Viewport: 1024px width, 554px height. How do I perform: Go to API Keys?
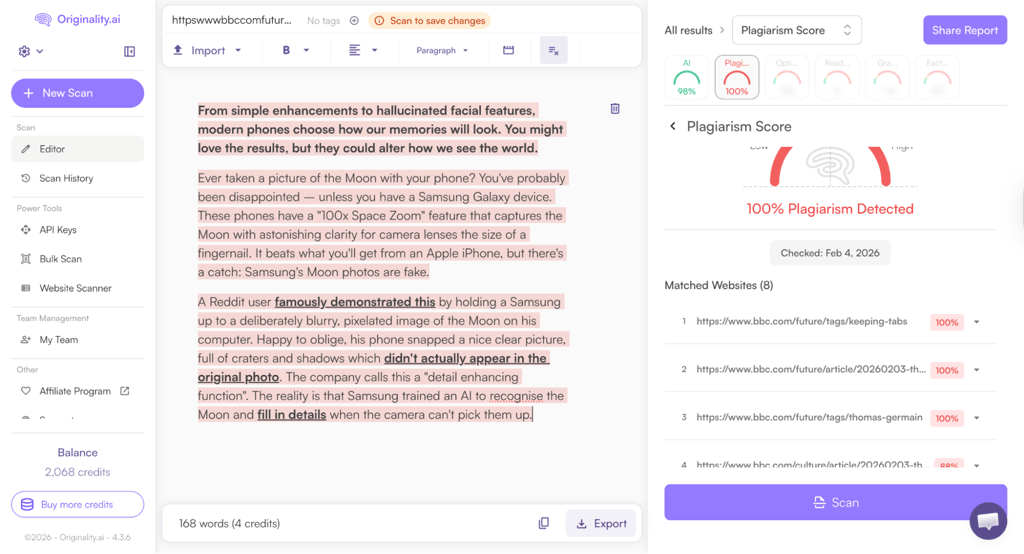coord(78,229)
